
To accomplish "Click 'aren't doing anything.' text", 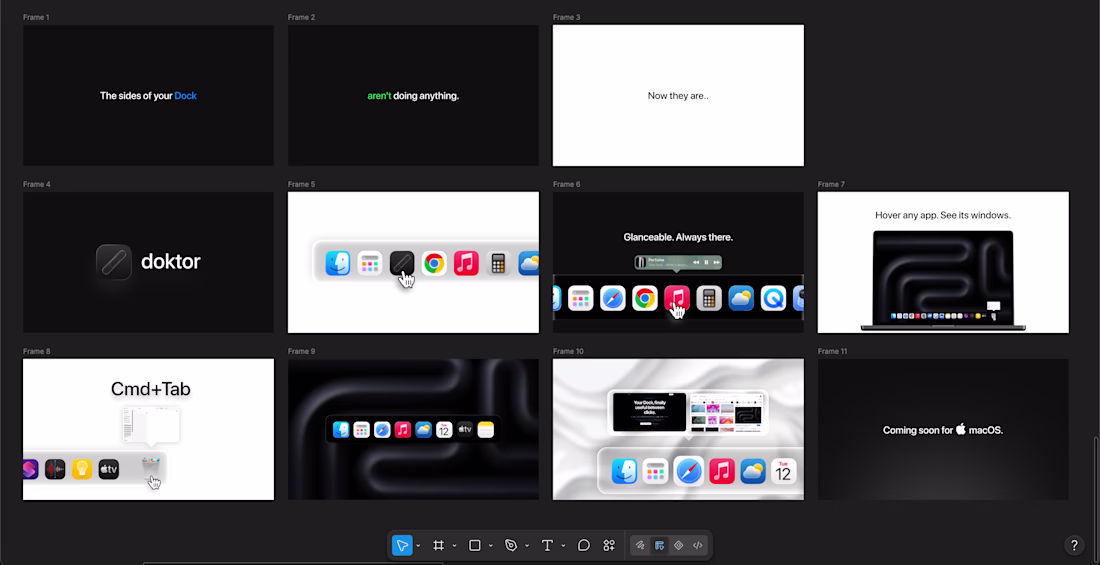I will (x=413, y=95).
